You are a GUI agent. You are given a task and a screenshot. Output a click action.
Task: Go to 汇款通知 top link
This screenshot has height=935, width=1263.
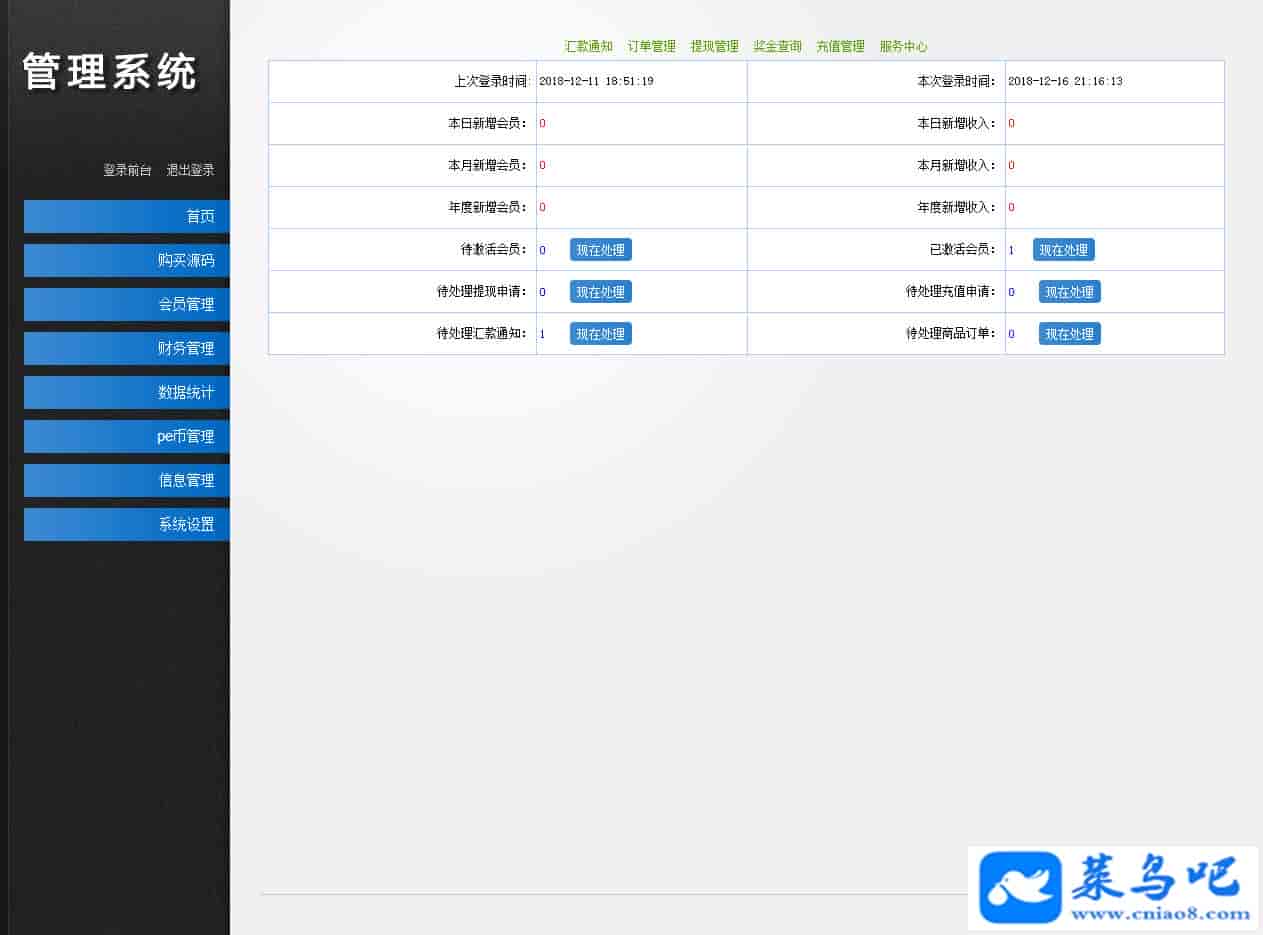pyautogui.click(x=589, y=46)
